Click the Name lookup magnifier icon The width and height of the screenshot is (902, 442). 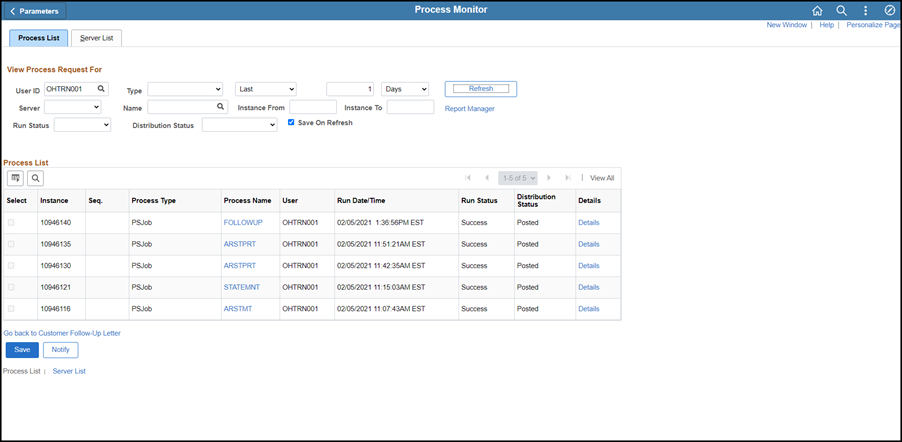(x=220, y=106)
